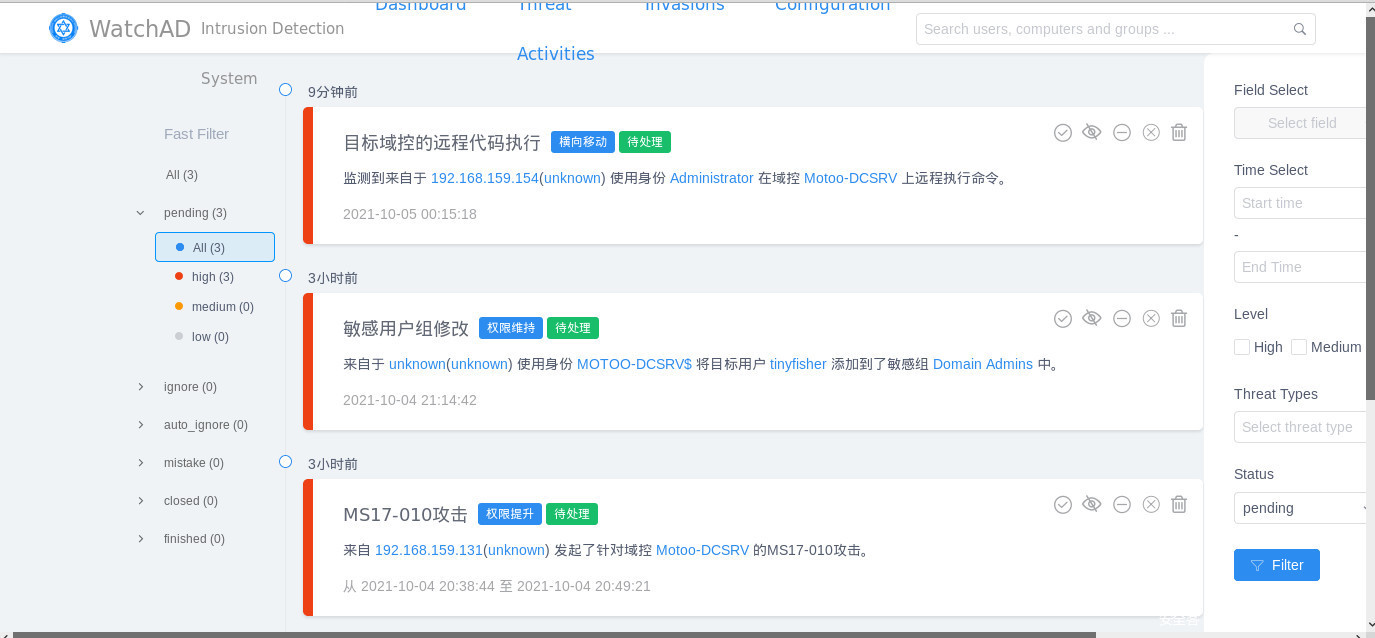Click the Start time input field

[x=1300, y=203]
